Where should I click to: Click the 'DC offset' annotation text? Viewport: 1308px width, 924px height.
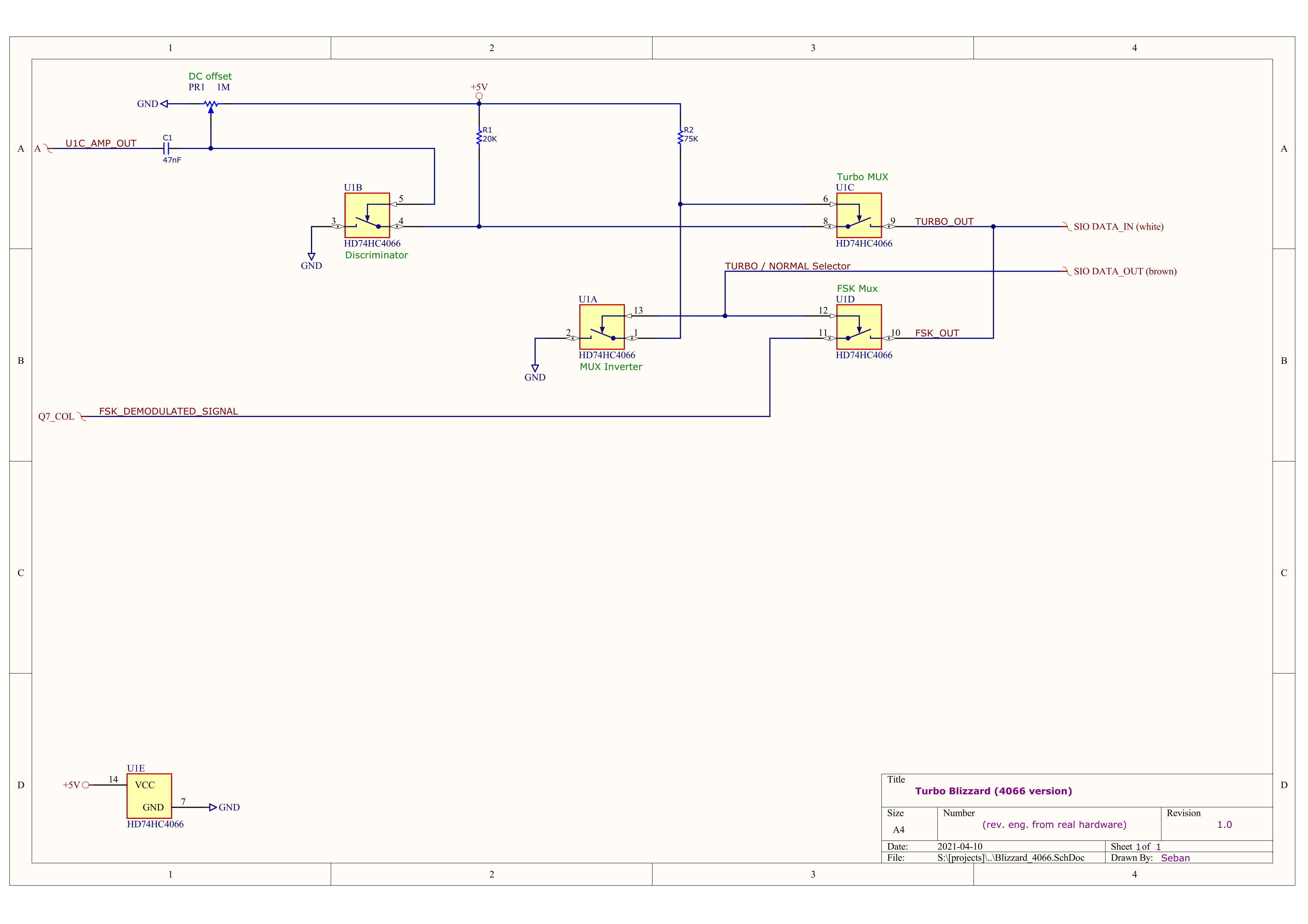tap(210, 76)
